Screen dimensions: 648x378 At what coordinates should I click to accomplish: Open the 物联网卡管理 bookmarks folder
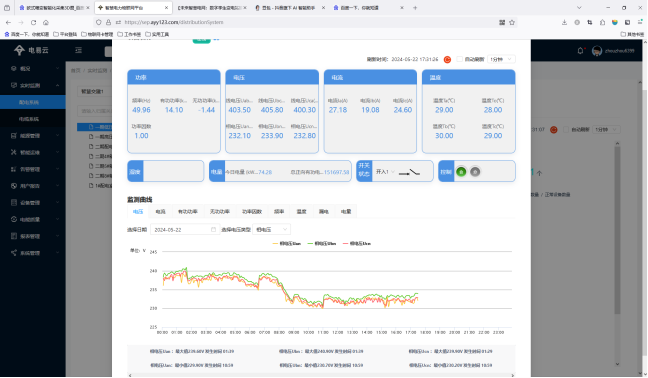pyautogui.click(x=97, y=34)
